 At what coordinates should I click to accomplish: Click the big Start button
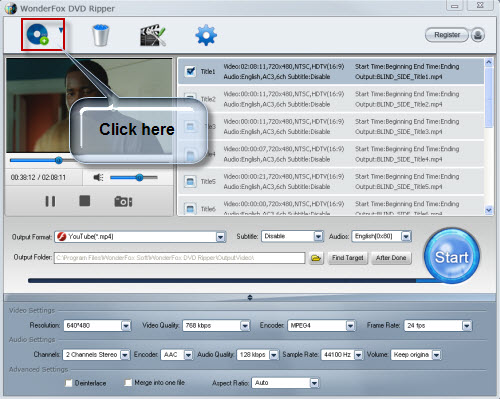tap(452, 256)
